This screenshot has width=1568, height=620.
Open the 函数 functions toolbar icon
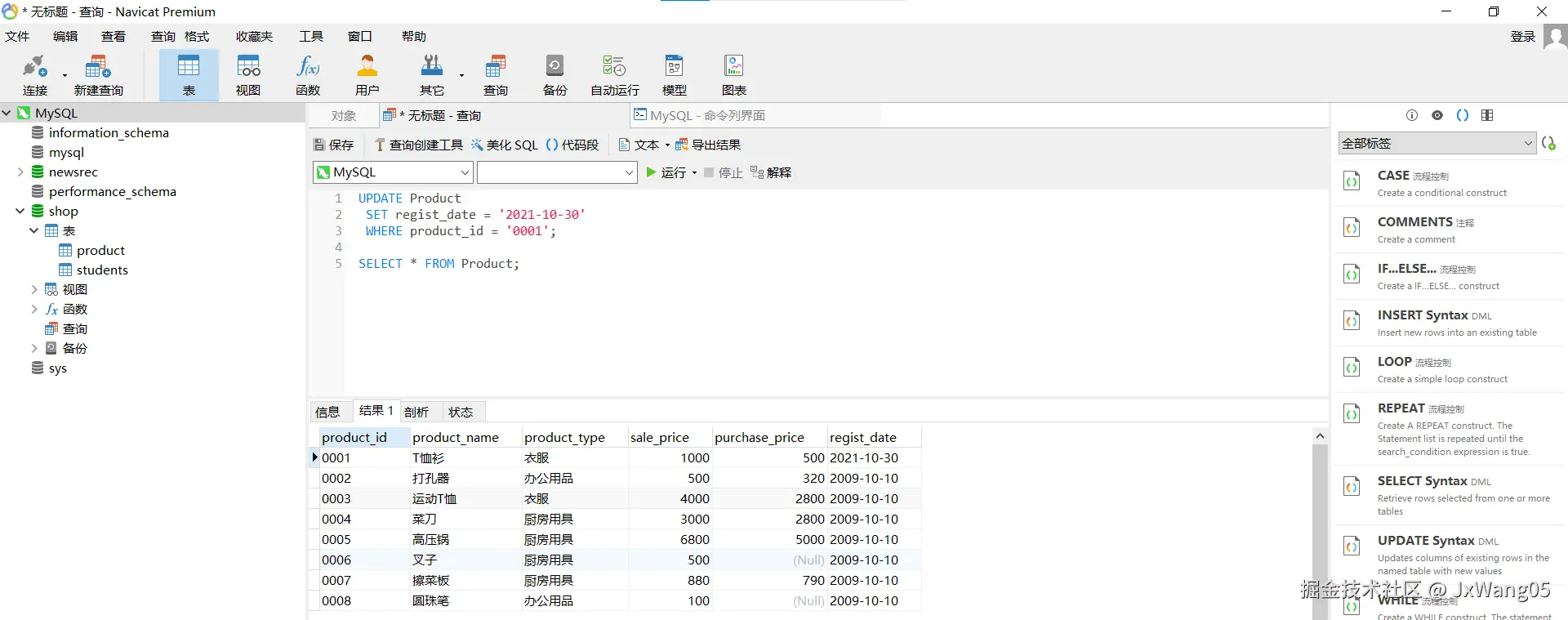[x=308, y=75]
